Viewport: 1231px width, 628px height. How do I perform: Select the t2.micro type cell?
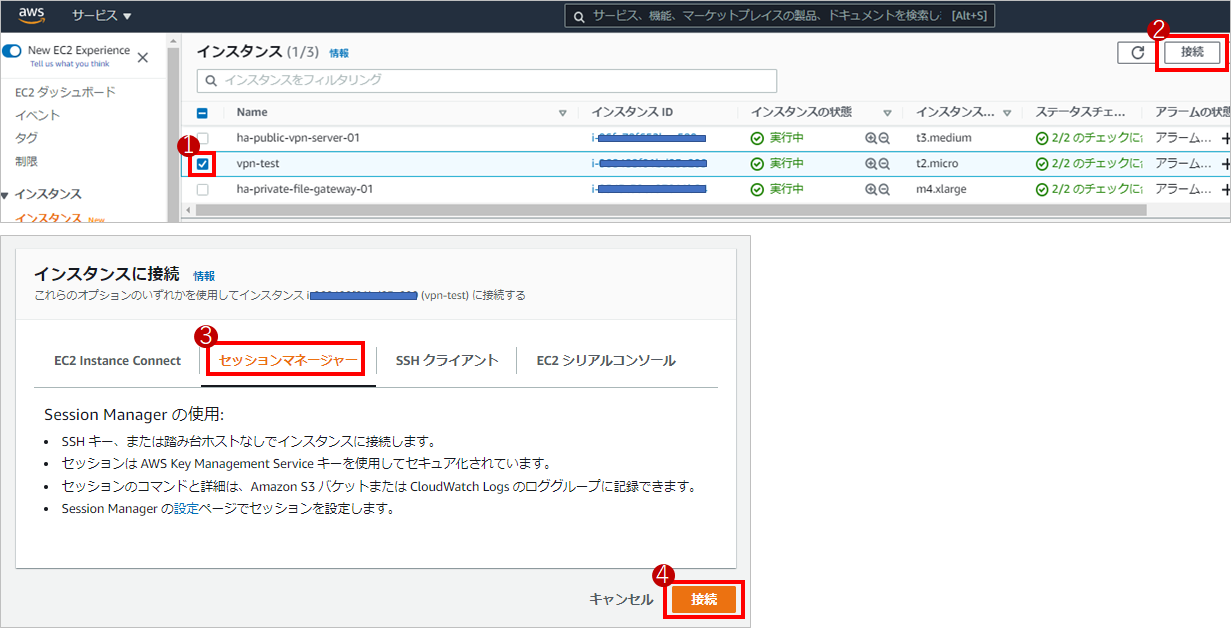pyautogui.click(x=939, y=163)
